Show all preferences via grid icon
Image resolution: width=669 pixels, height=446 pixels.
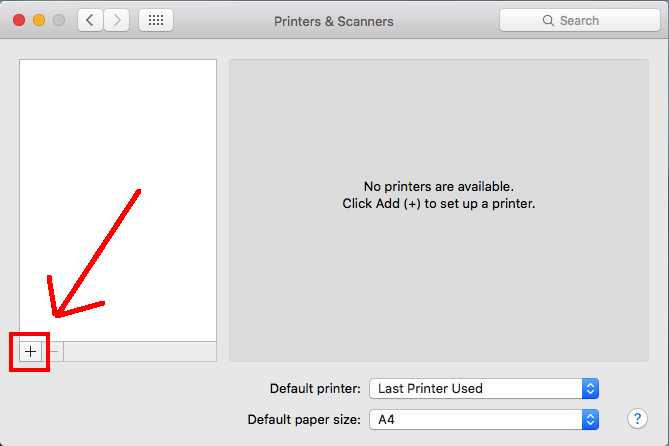(x=156, y=20)
